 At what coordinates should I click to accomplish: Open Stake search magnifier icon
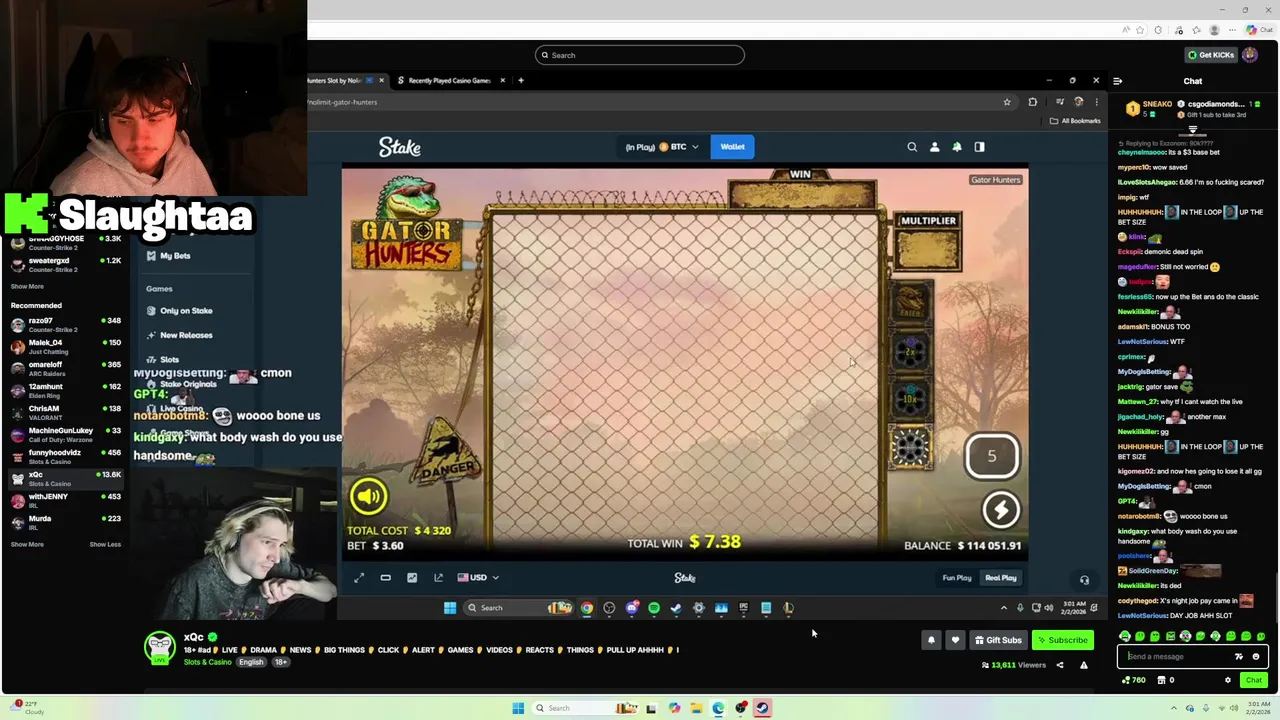point(912,147)
